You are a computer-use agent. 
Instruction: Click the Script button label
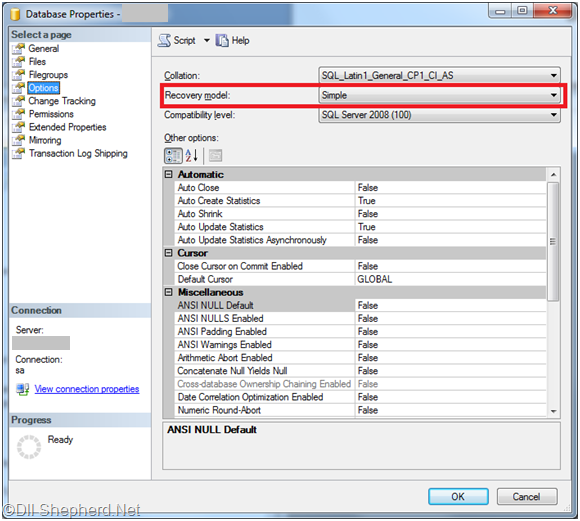click(185, 40)
